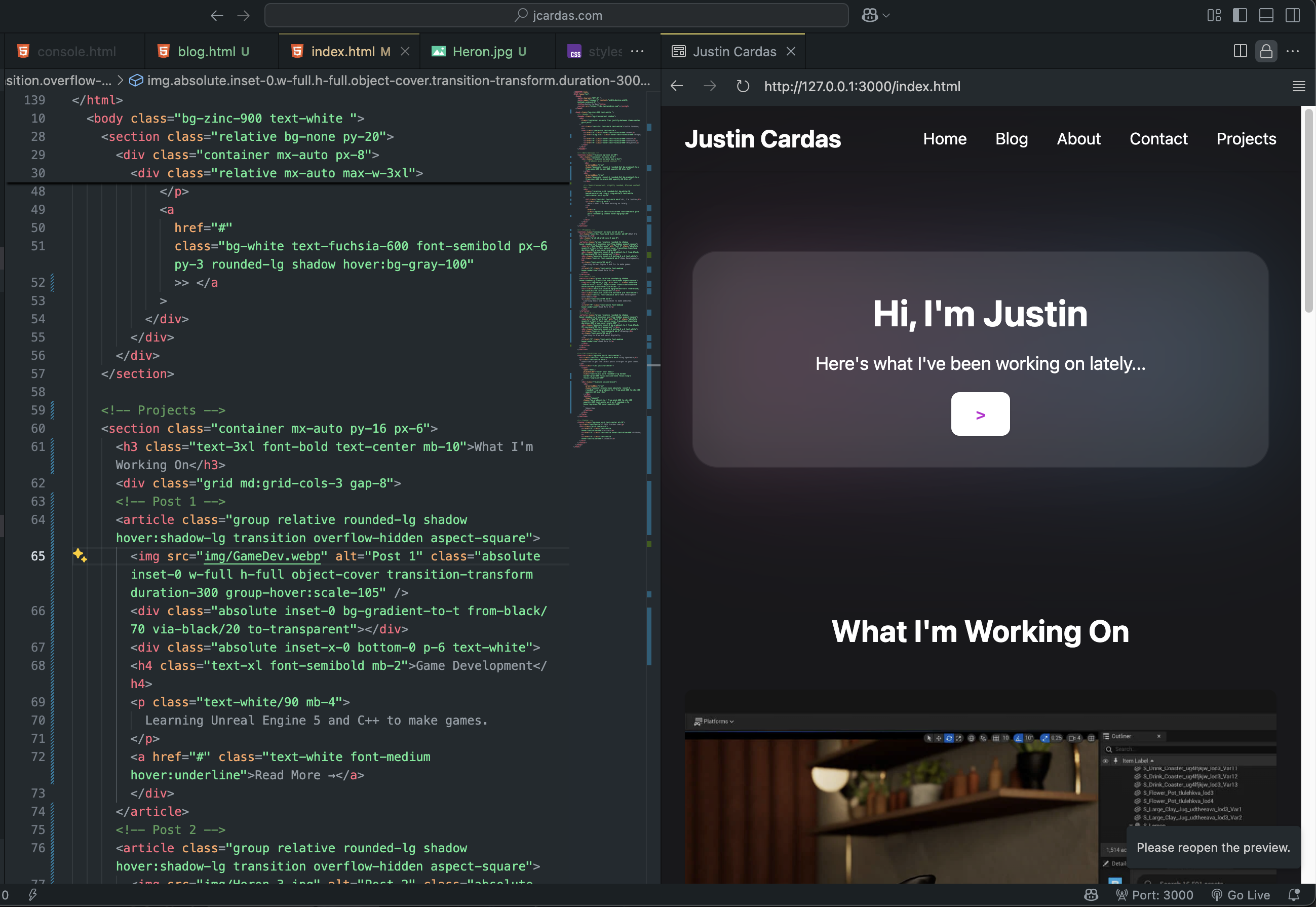Switch to the blog.html tab
The width and height of the screenshot is (1316, 907).
pos(206,52)
